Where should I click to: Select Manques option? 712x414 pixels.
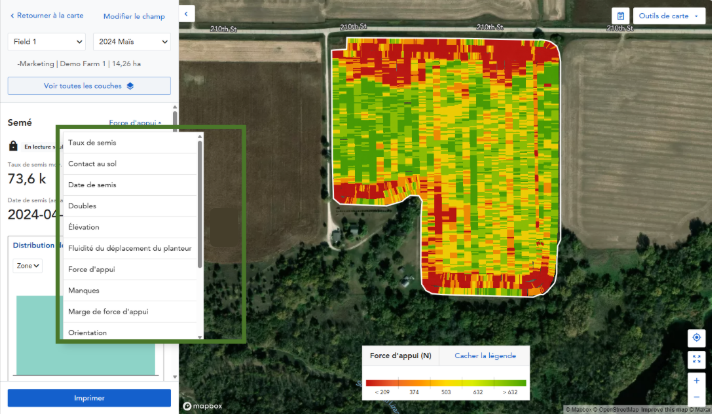coord(130,291)
